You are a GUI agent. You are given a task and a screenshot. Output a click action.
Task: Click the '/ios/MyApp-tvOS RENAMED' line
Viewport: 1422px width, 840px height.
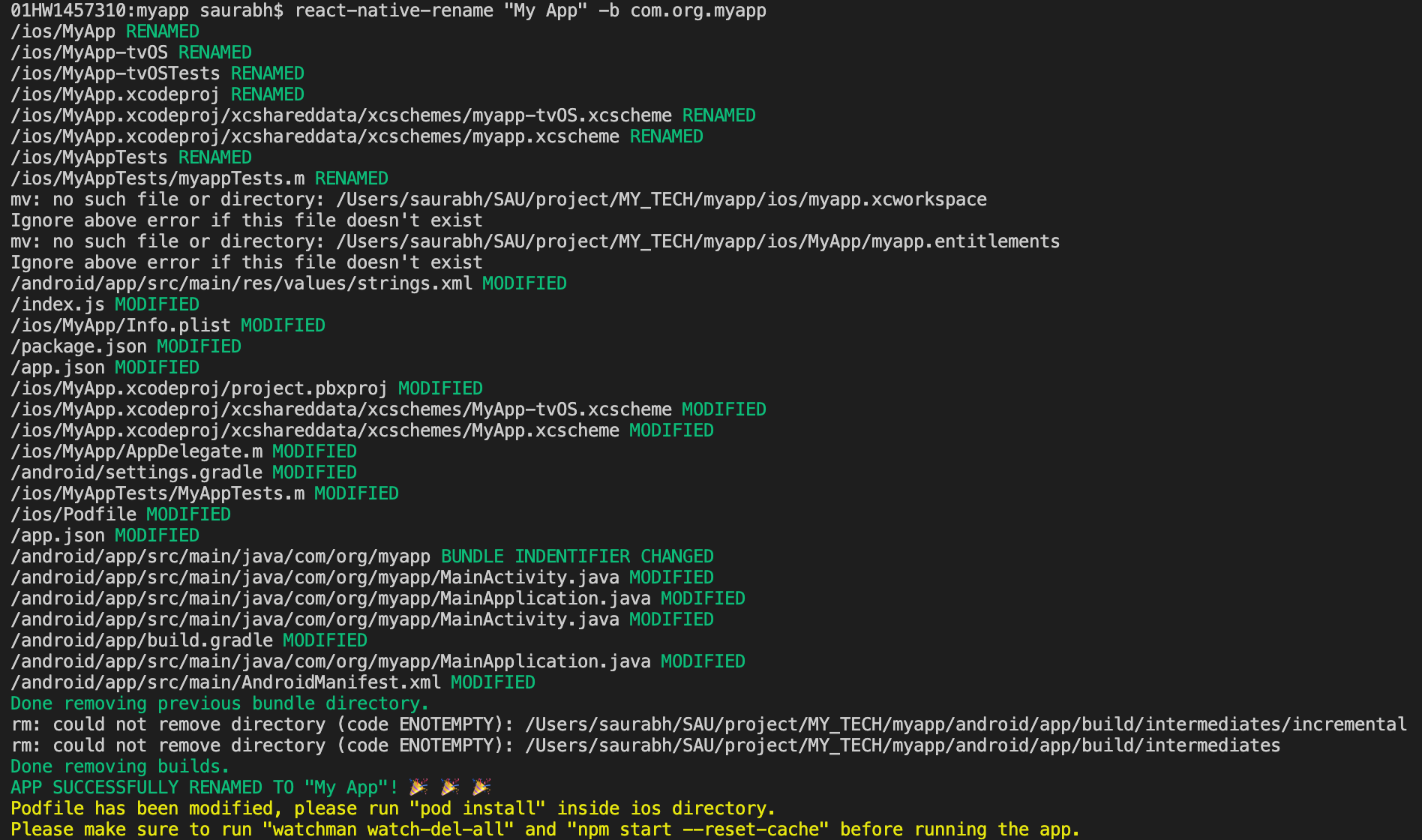point(131,53)
